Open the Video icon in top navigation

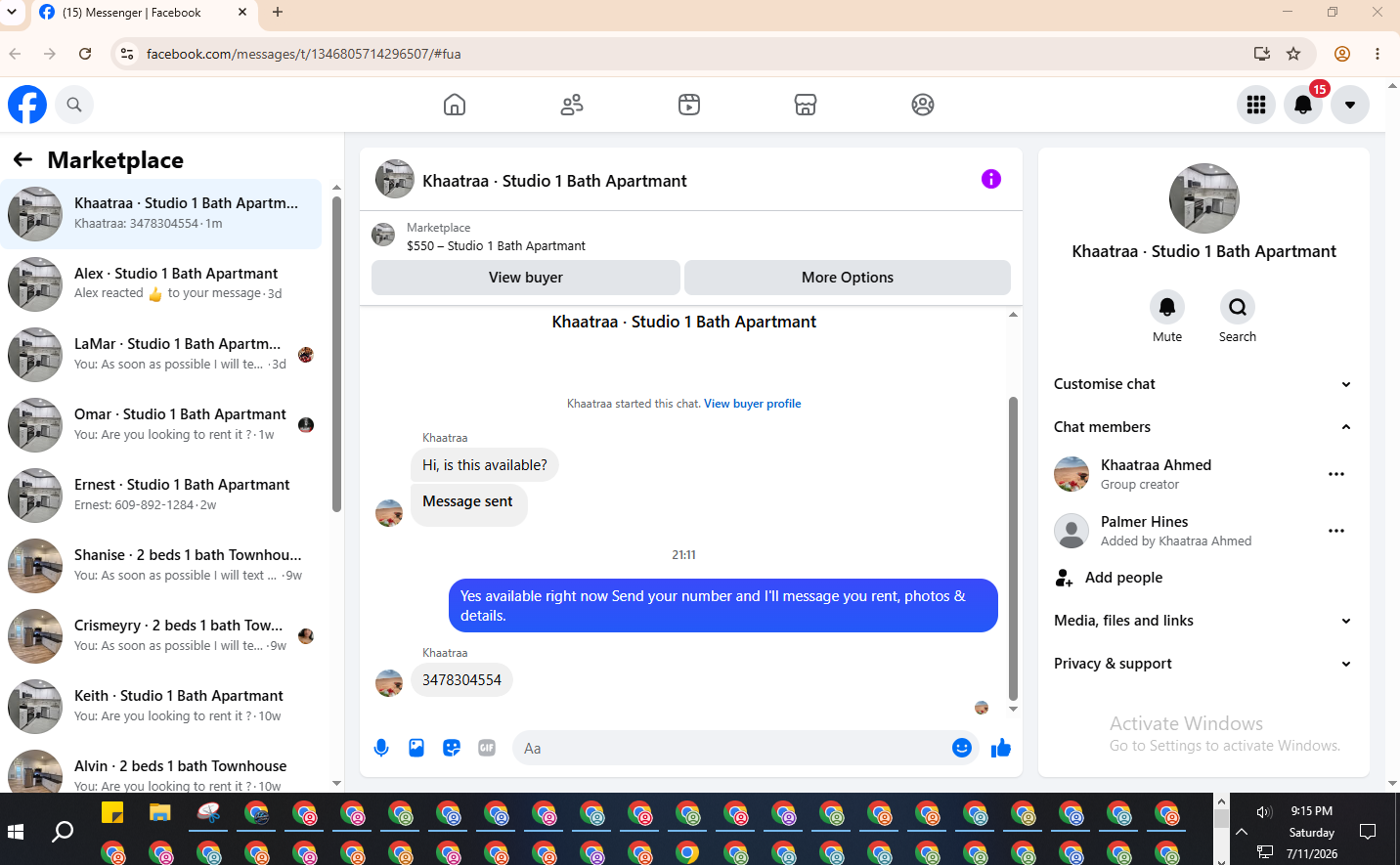(689, 105)
